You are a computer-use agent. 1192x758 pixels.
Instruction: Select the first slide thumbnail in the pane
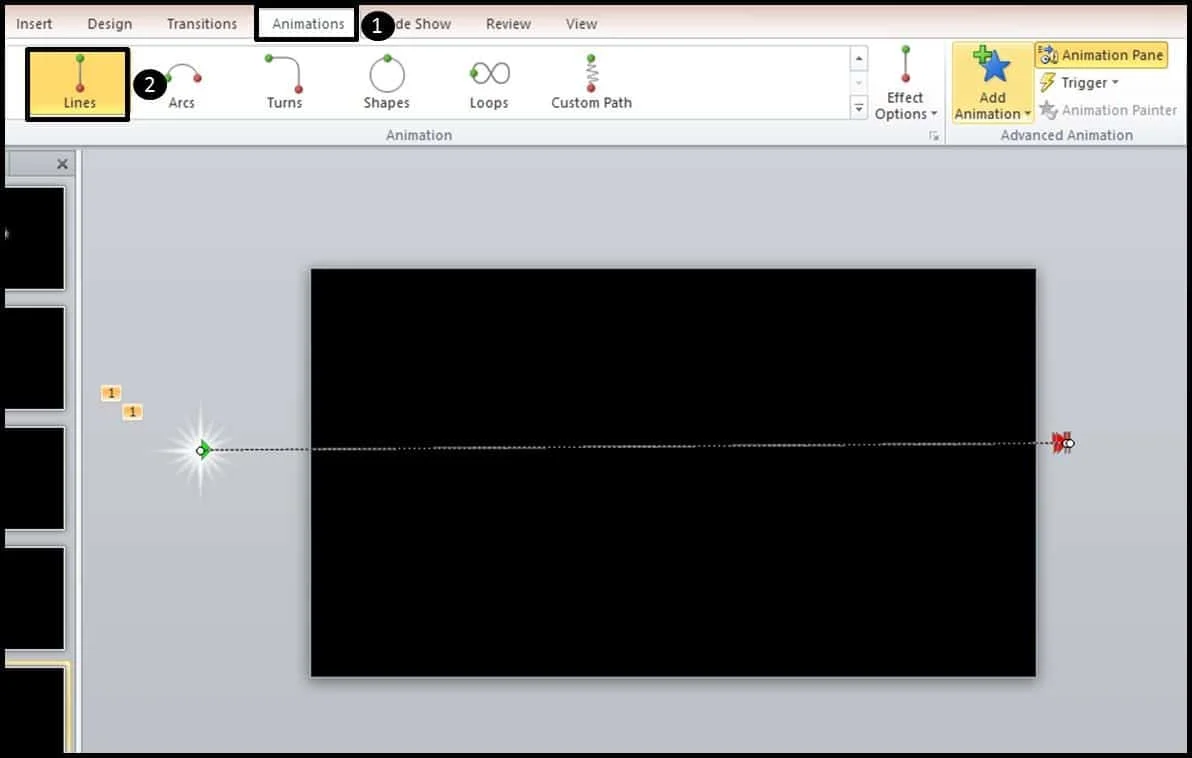tap(34, 238)
